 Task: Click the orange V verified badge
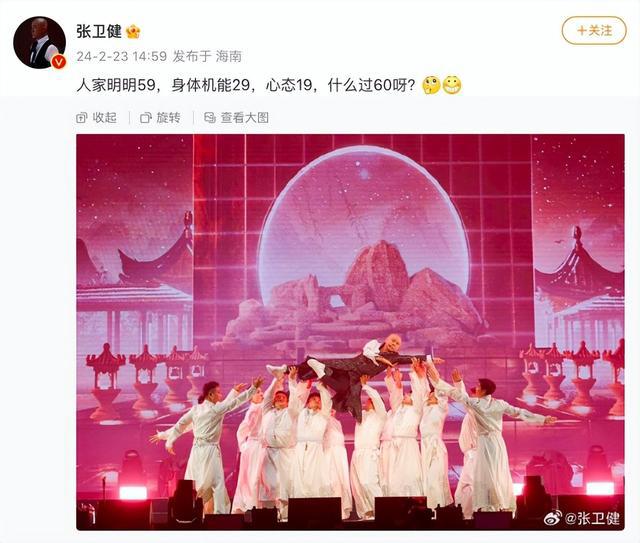coord(59,62)
